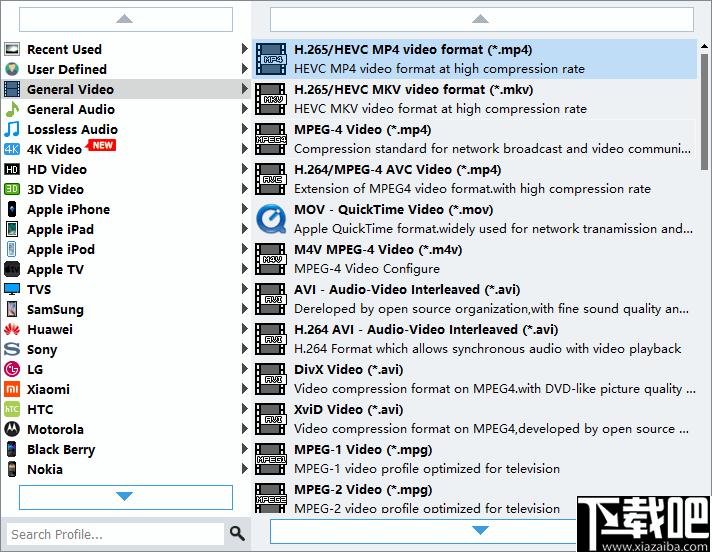The width and height of the screenshot is (712, 552).
Task: Open the 3D Video category
Action: pyautogui.click(x=126, y=189)
